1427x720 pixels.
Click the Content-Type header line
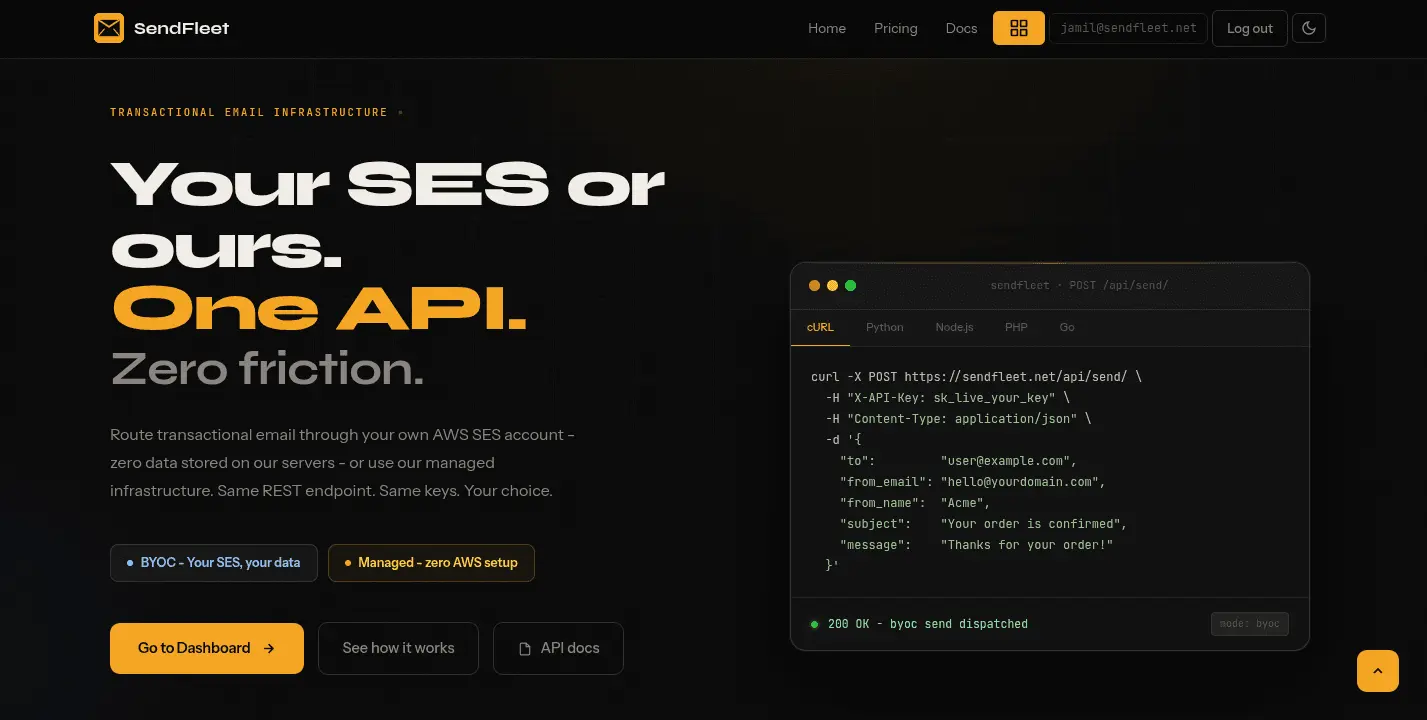[958, 419]
